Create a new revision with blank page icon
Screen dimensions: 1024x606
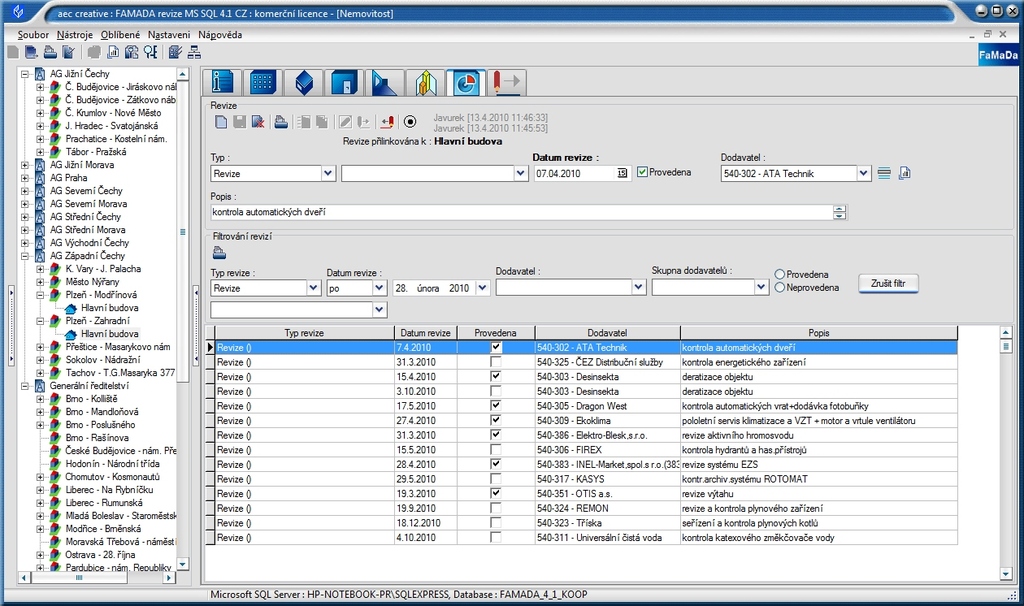(221, 121)
